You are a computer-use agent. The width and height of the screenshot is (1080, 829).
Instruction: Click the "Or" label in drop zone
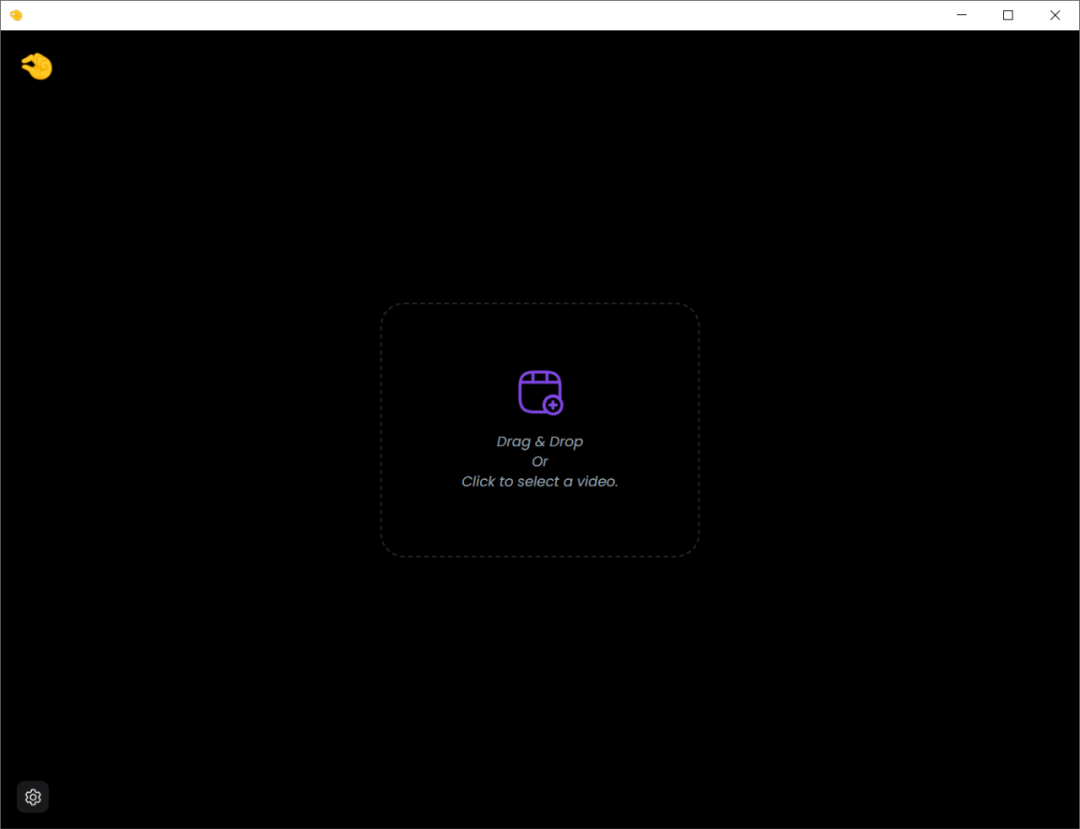tap(540, 461)
